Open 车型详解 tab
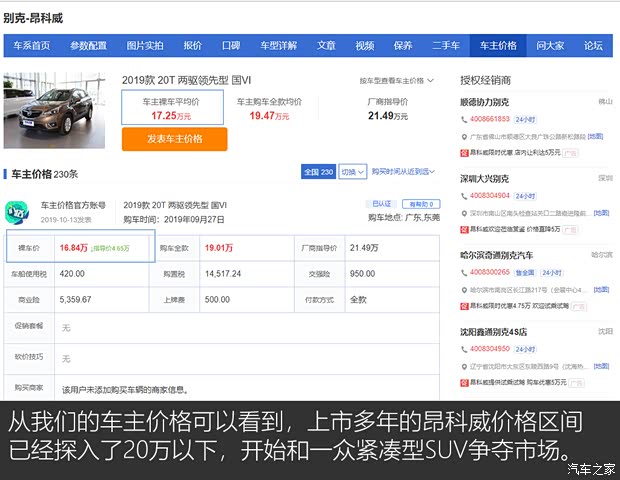The width and height of the screenshot is (620, 480). tap(278, 46)
